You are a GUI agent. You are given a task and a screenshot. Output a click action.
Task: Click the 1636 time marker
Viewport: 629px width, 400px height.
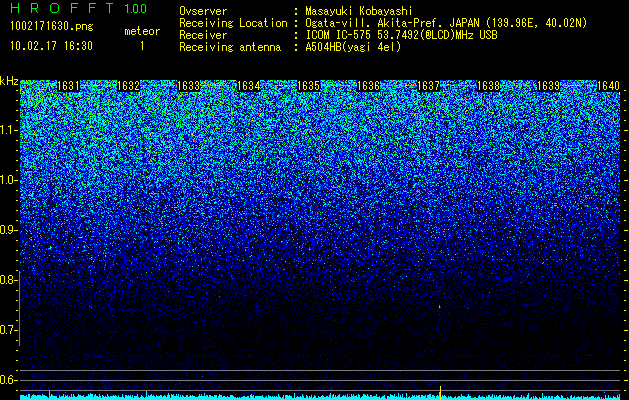pyautogui.click(x=368, y=86)
